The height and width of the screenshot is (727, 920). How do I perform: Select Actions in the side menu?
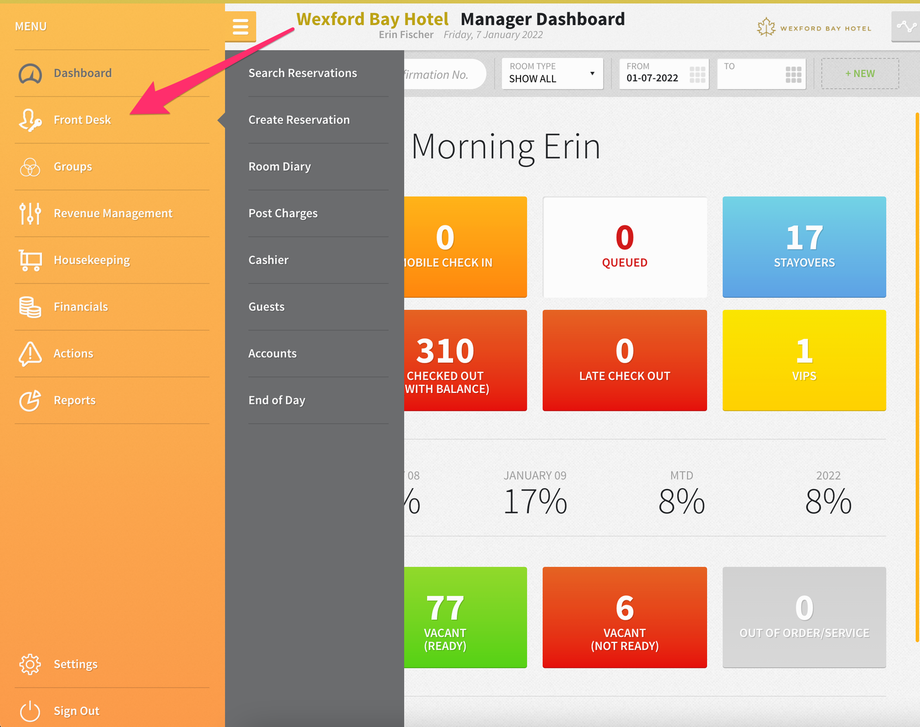(x=112, y=353)
